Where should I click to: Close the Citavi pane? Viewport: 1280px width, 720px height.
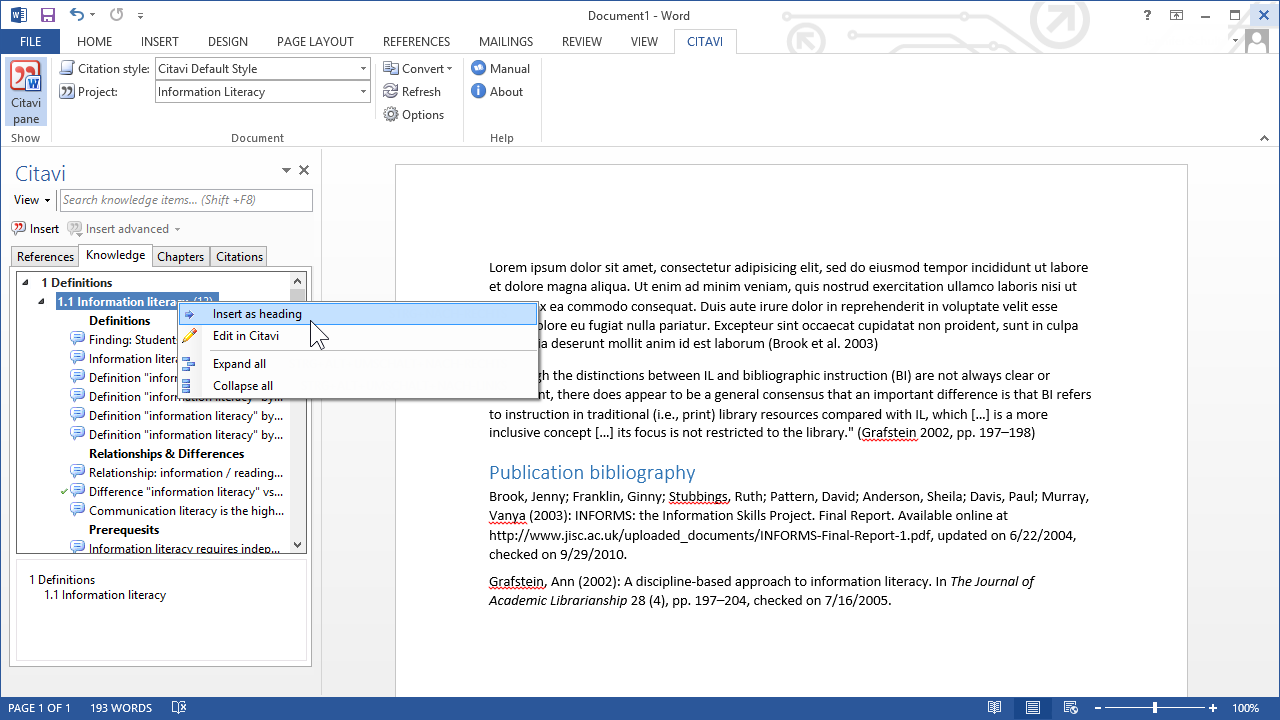[304, 171]
